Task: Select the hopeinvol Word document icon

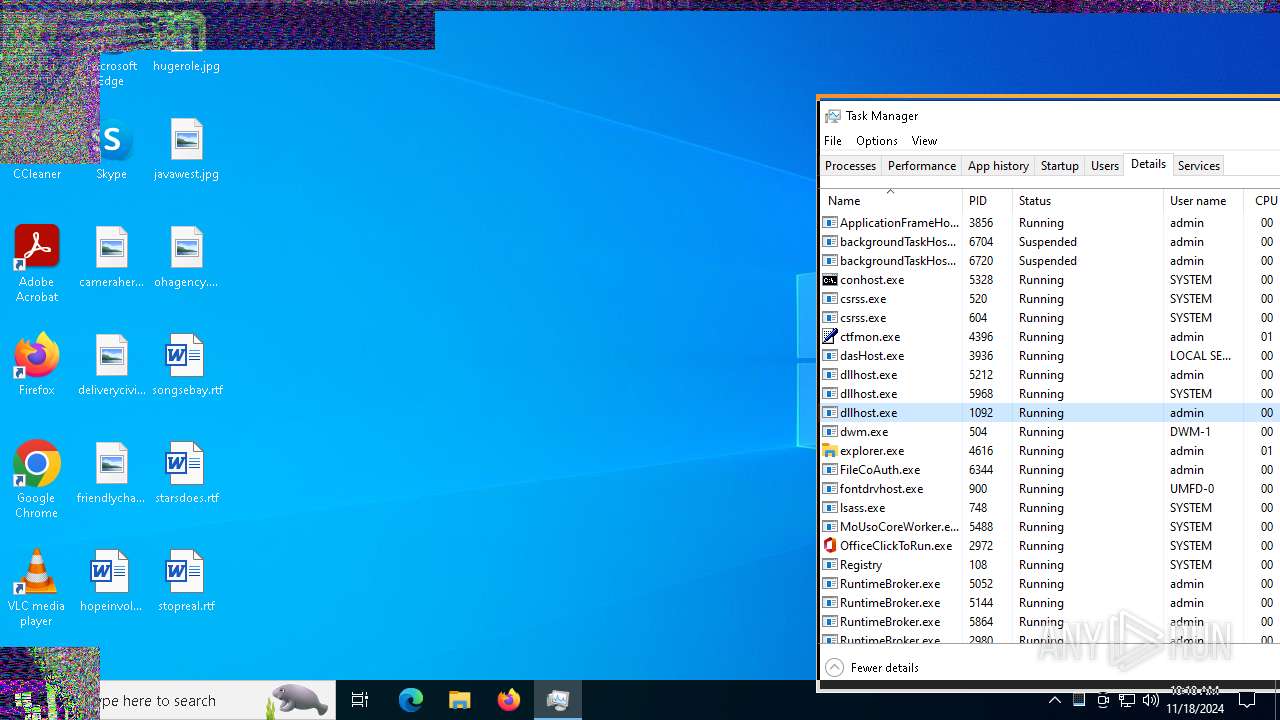Action: [x=111, y=581]
